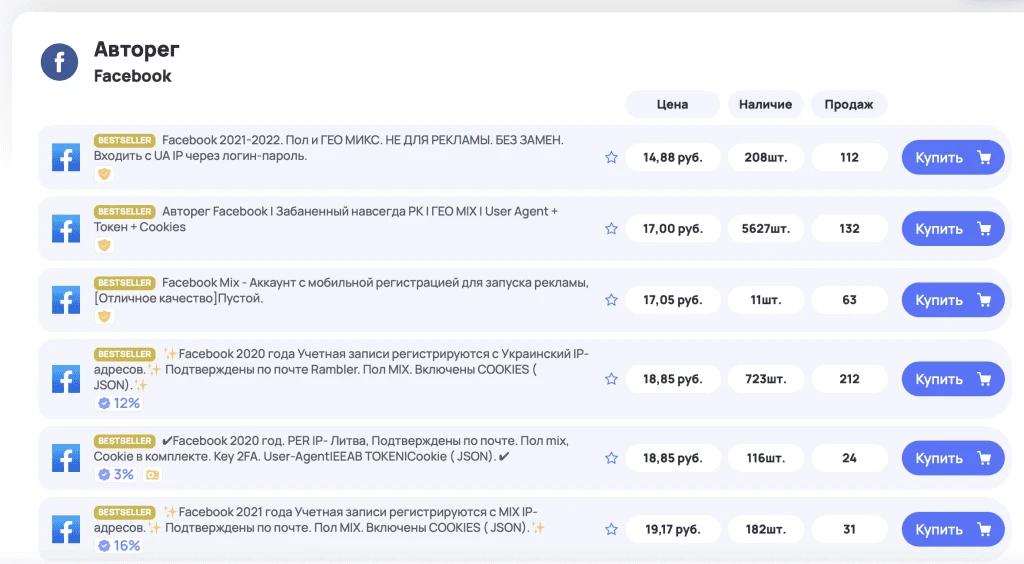Click sales count 31
Screen dimensions: 1024x564
pos(849,529)
